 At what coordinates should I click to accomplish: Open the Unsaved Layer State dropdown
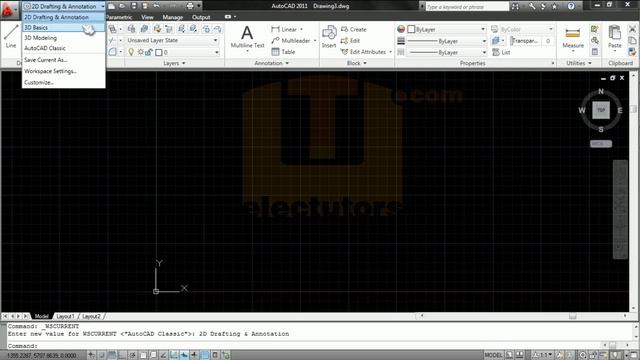coord(172,40)
